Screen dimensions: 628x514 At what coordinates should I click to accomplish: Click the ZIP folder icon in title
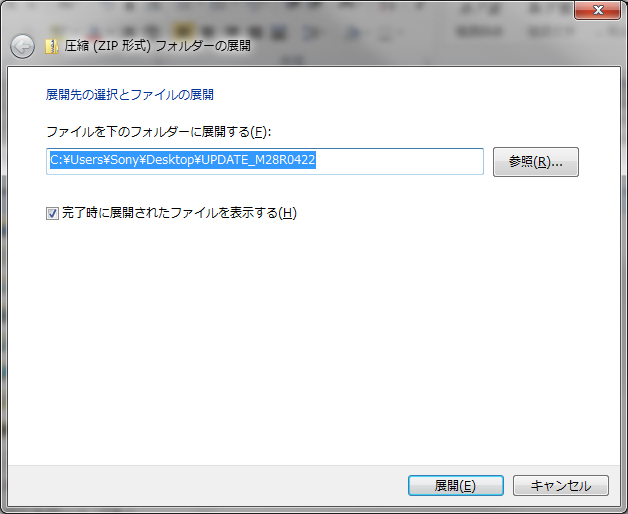[51, 46]
